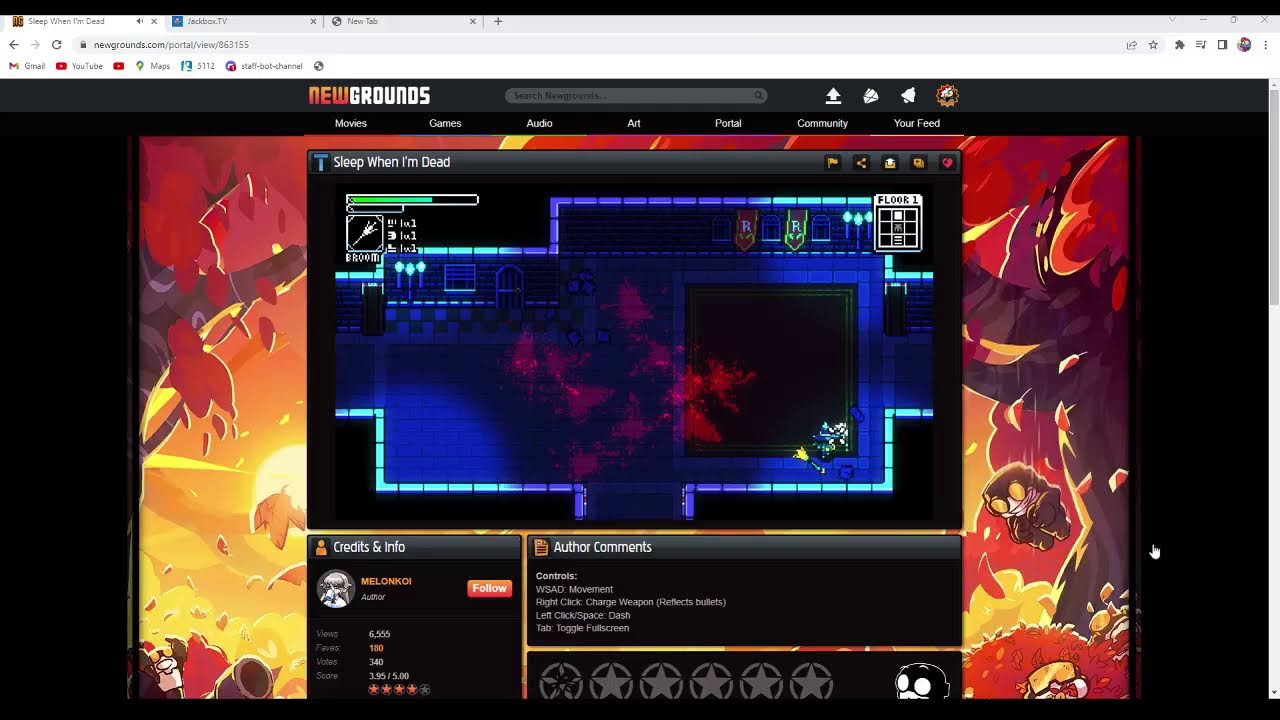Flag this game with the flag icon

832,162
